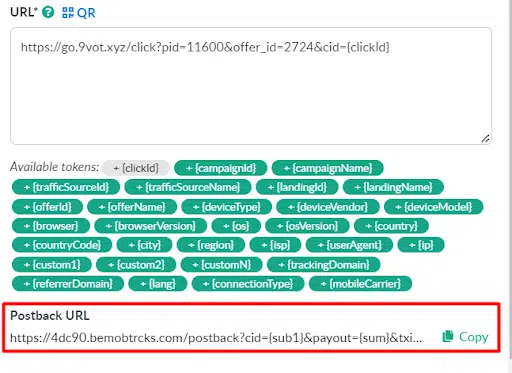Image resolution: width=512 pixels, height=373 pixels.
Task: Click the greyed-out {clickId} token
Action: pyautogui.click(x=136, y=168)
